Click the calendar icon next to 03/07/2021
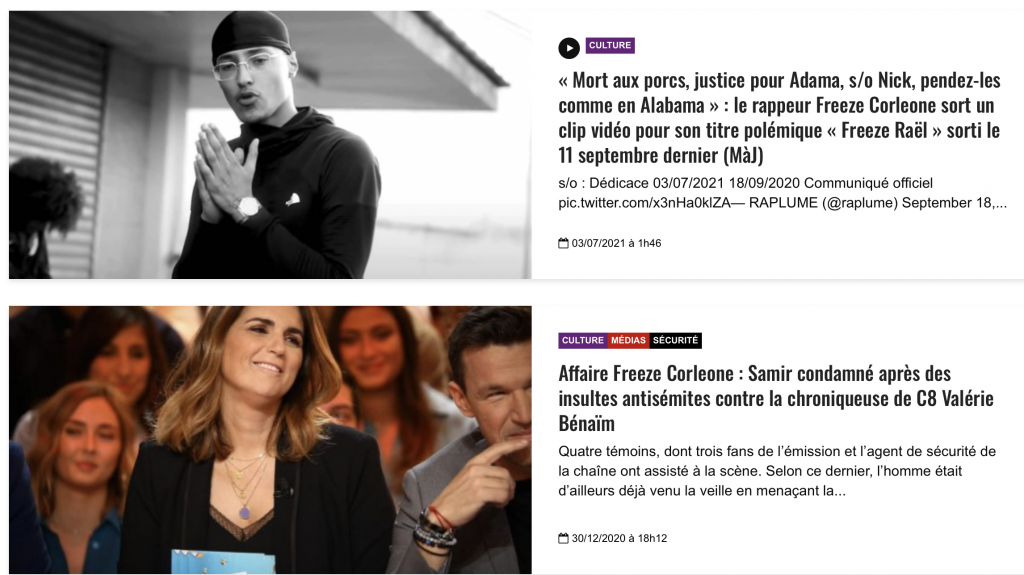The width and height of the screenshot is (1024, 575). [564, 243]
